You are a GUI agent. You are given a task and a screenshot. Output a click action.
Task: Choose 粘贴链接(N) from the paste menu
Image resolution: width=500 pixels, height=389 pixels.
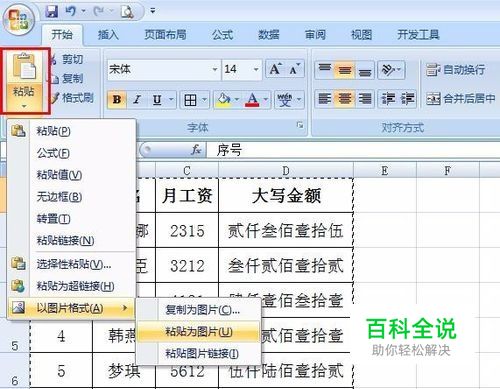(x=71, y=240)
